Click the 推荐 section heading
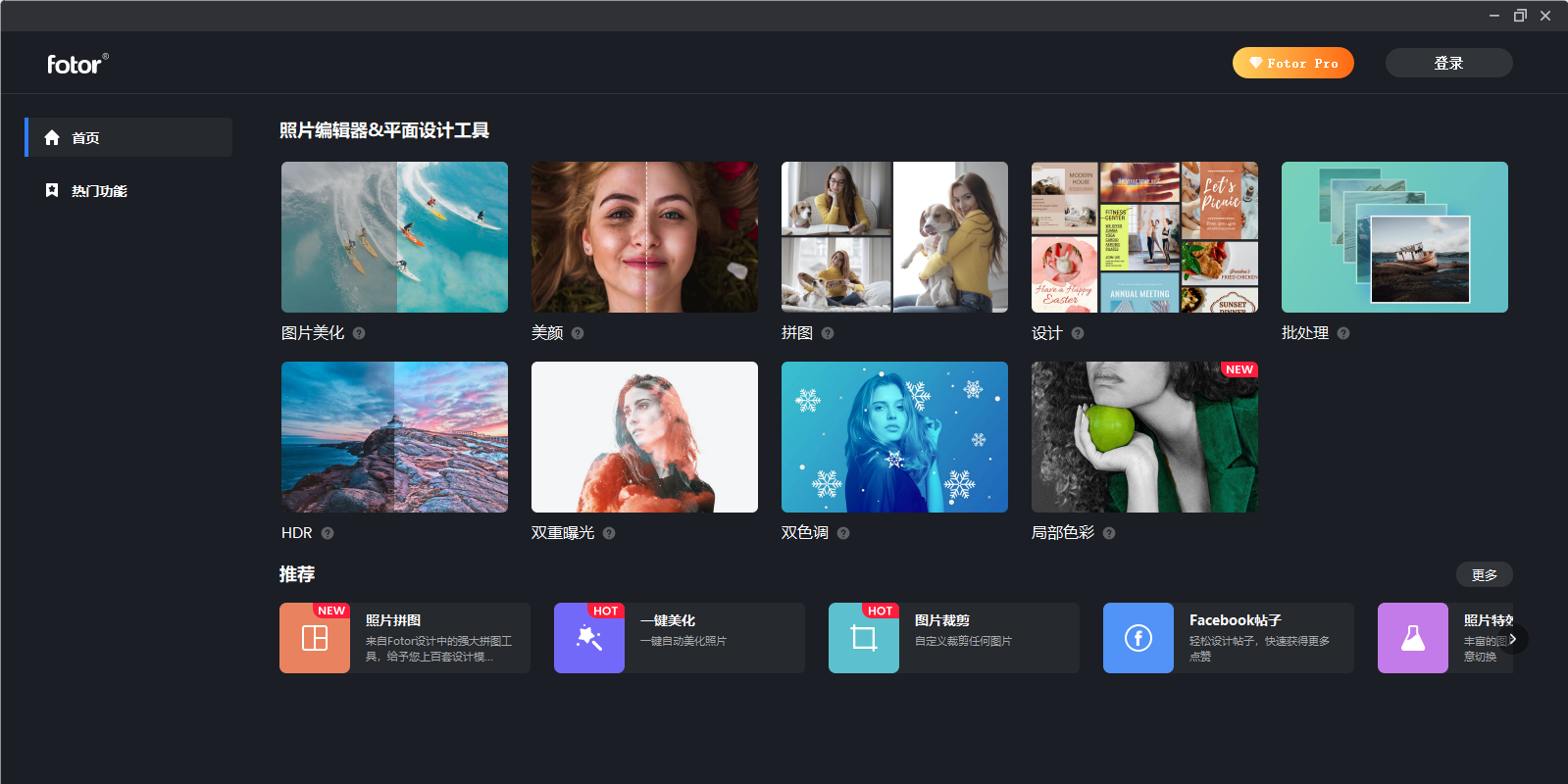This screenshot has height=784, width=1568. pos(297,574)
